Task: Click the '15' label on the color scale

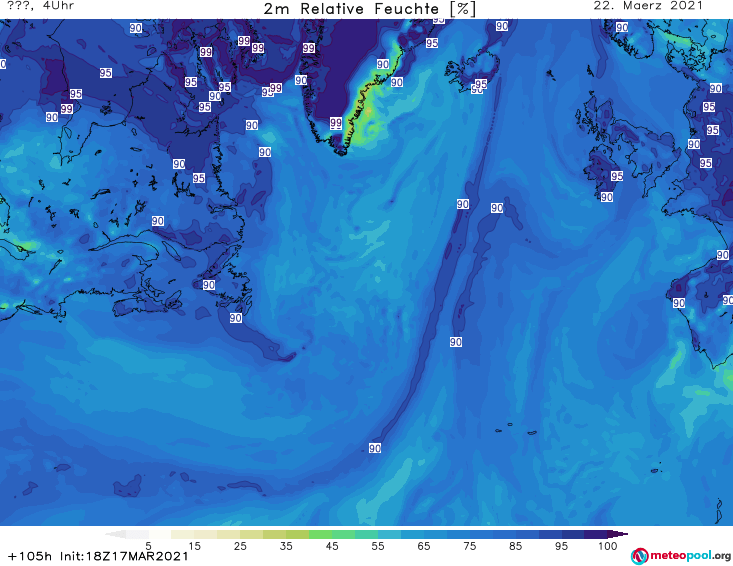Action: 194,546
